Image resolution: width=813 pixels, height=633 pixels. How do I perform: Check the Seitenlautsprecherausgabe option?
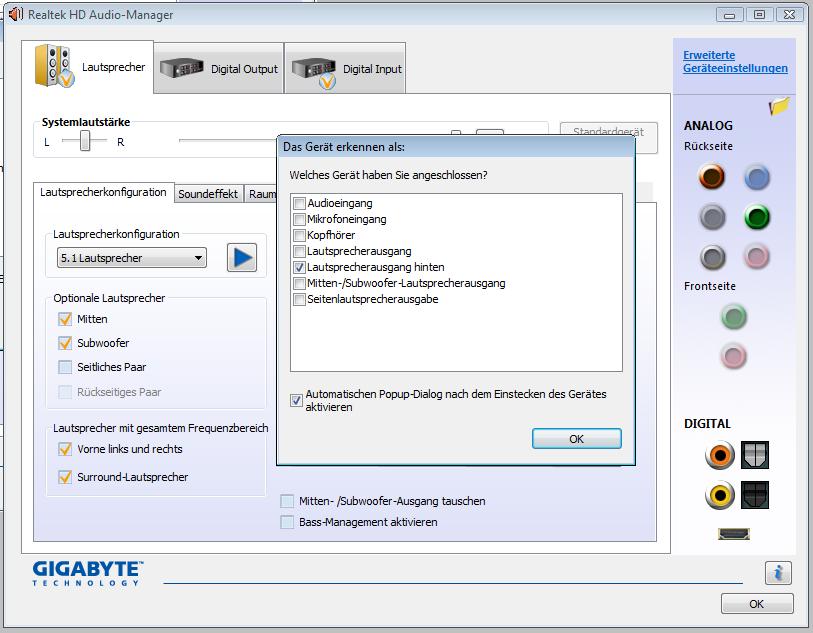click(299, 300)
